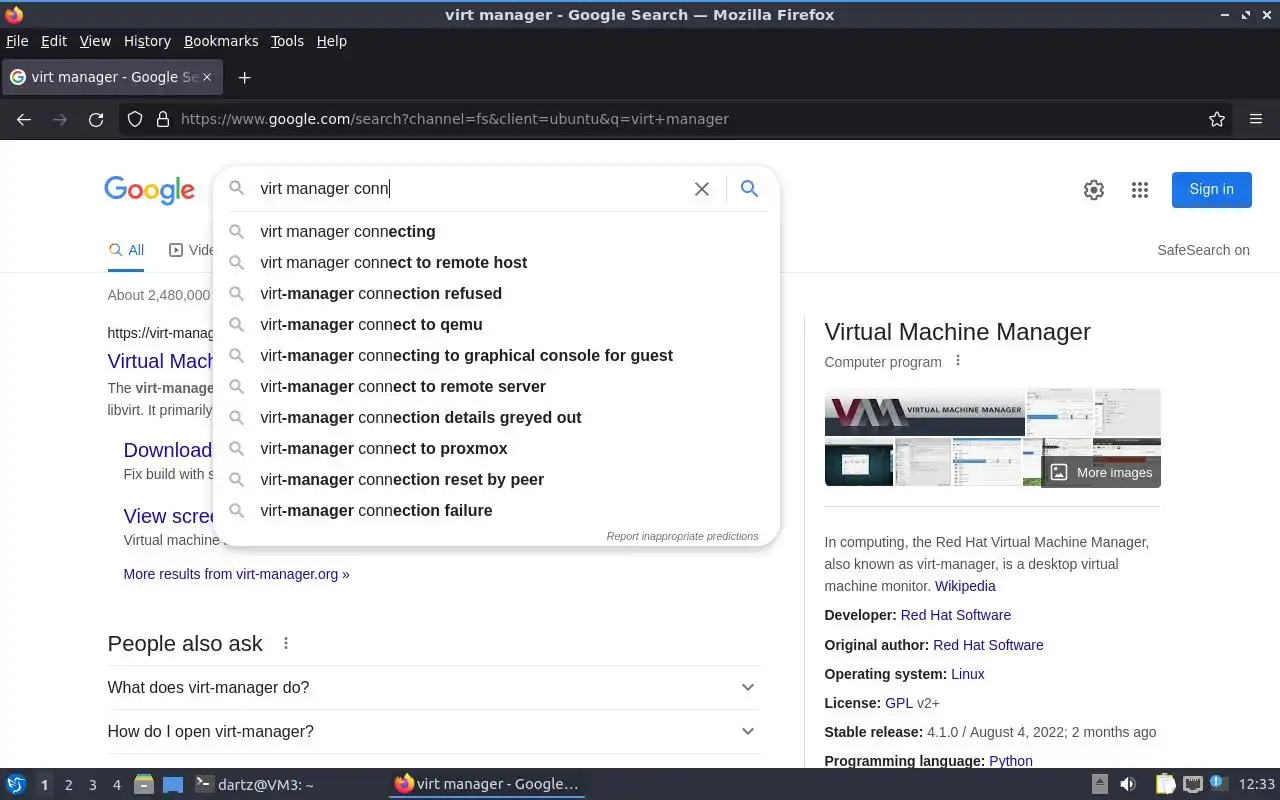Select suggestion 'connecting to graphical console for guest'
The image size is (1280, 800).
pos(496,355)
